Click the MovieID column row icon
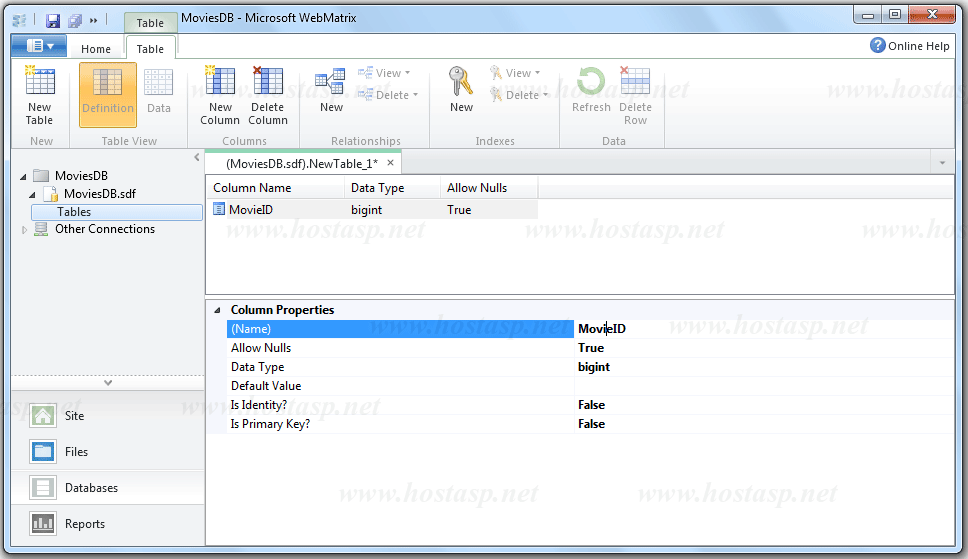The width and height of the screenshot is (968, 559). pos(219,209)
